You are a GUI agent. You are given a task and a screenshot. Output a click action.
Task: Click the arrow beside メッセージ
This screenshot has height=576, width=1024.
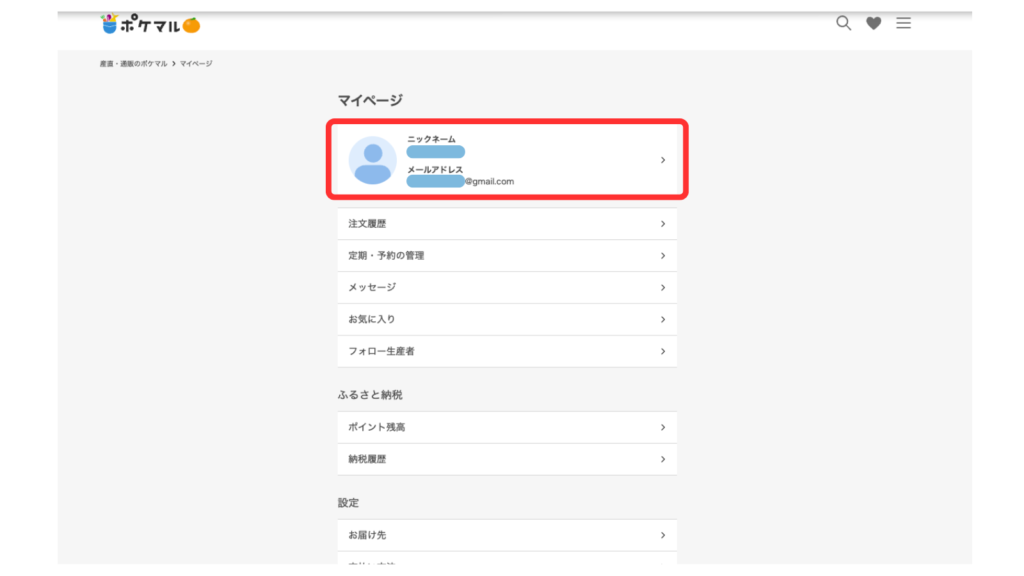click(x=663, y=288)
